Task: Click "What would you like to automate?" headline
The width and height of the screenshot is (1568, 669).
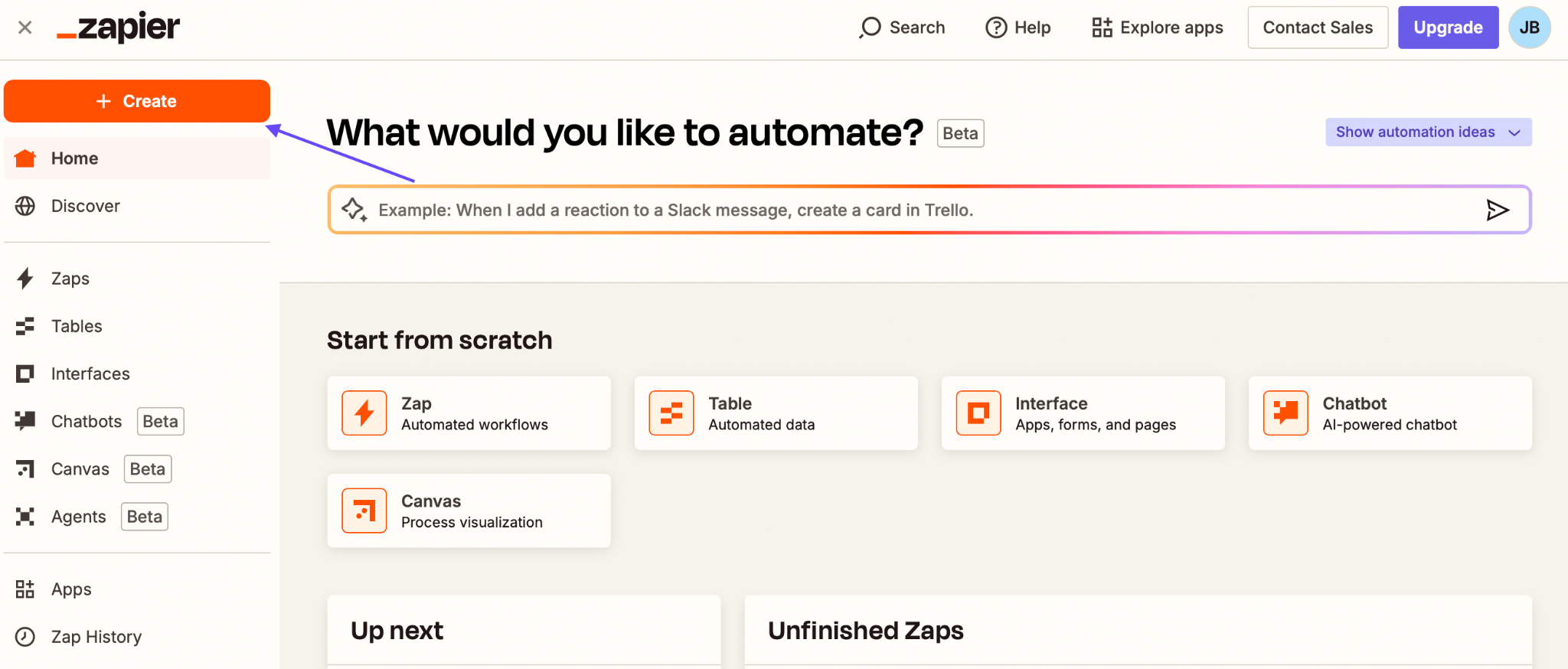Action: (x=625, y=132)
